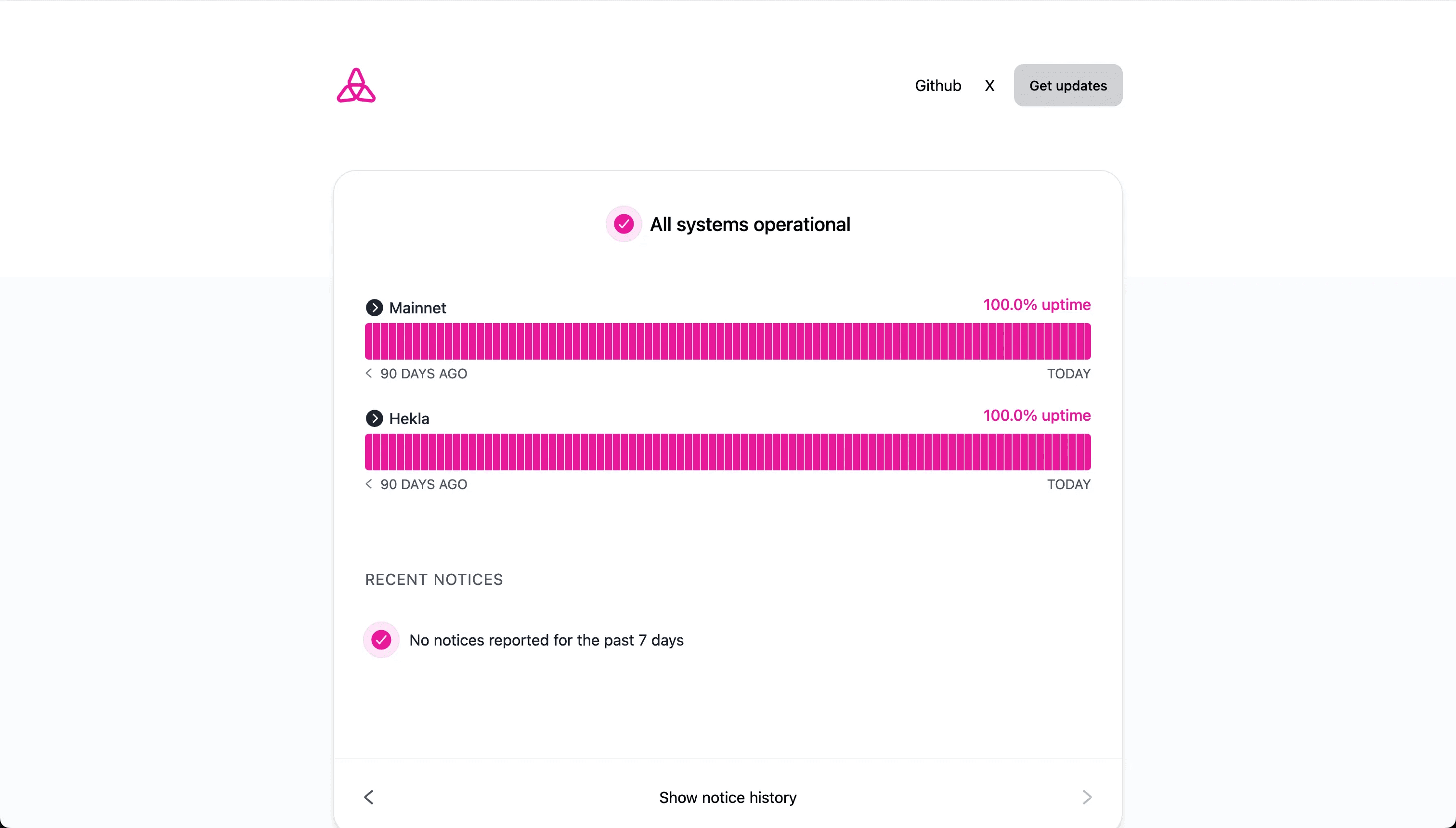The image size is (1456, 828).
Task: Select the first Hekla uptime bar
Action: click(x=368, y=452)
